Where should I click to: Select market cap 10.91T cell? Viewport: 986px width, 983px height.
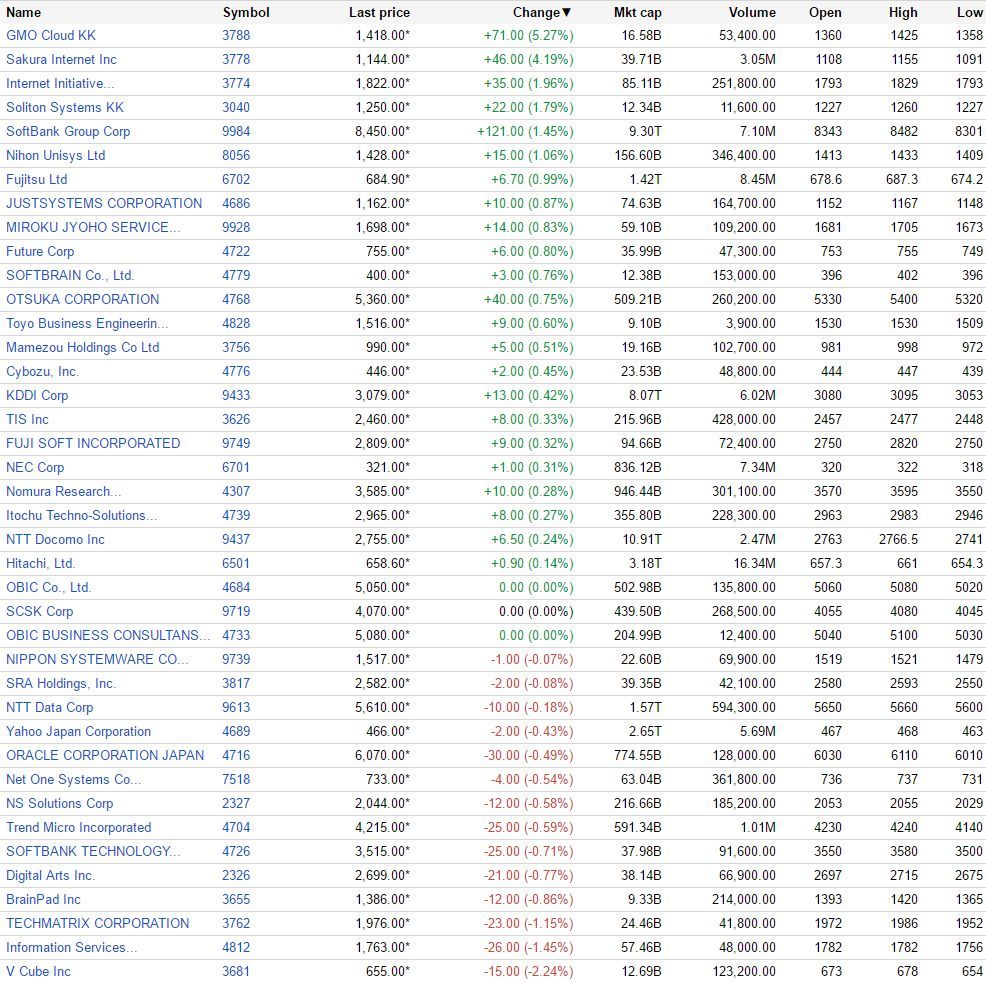tap(642, 539)
